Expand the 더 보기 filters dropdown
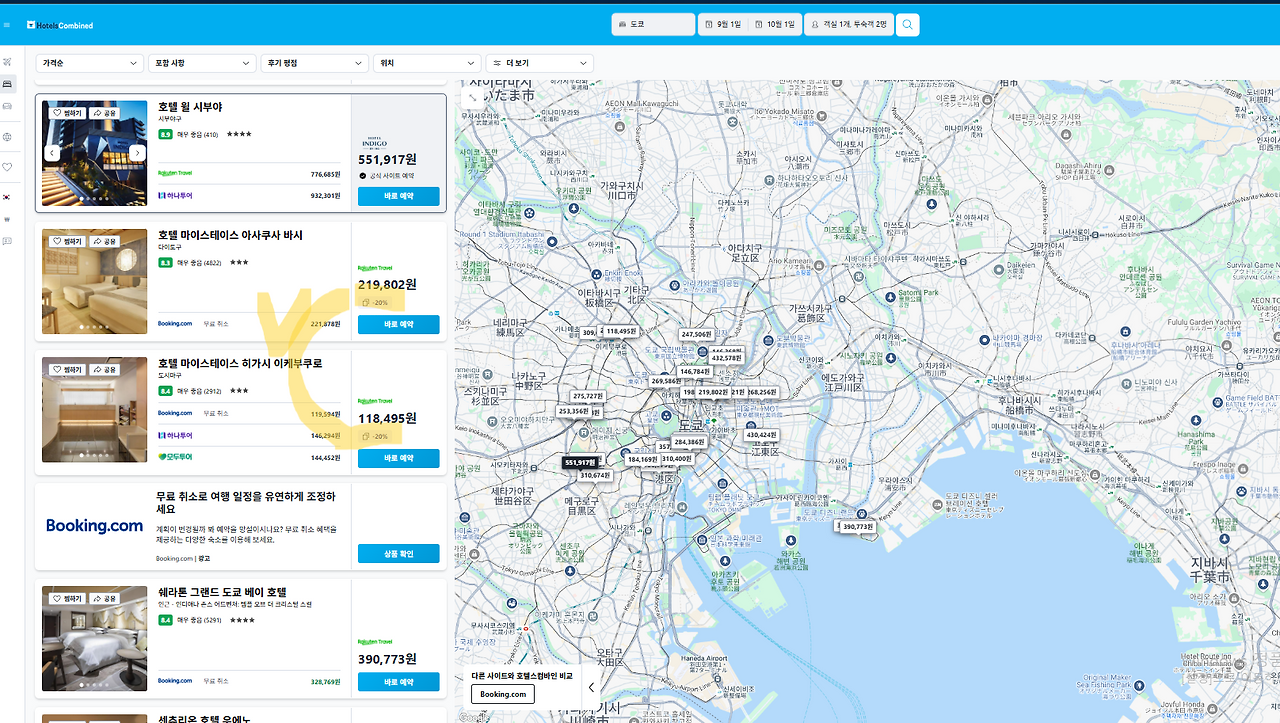 pos(540,63)
